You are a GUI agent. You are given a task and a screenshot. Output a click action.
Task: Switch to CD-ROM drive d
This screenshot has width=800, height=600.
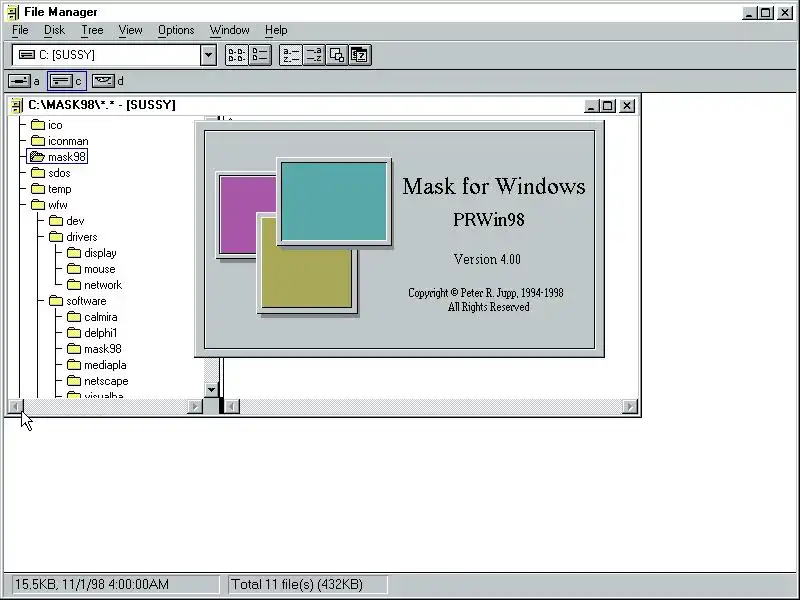tap(108, 81)
